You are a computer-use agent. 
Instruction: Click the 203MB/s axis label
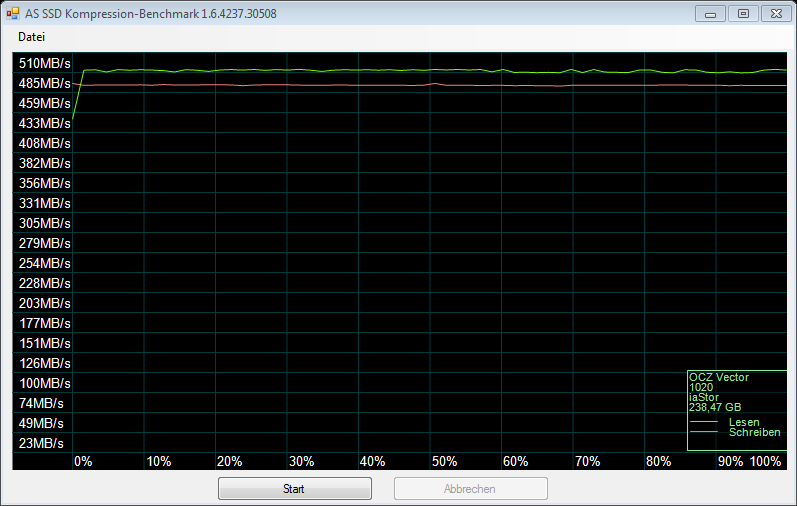[x=45, y=304]
